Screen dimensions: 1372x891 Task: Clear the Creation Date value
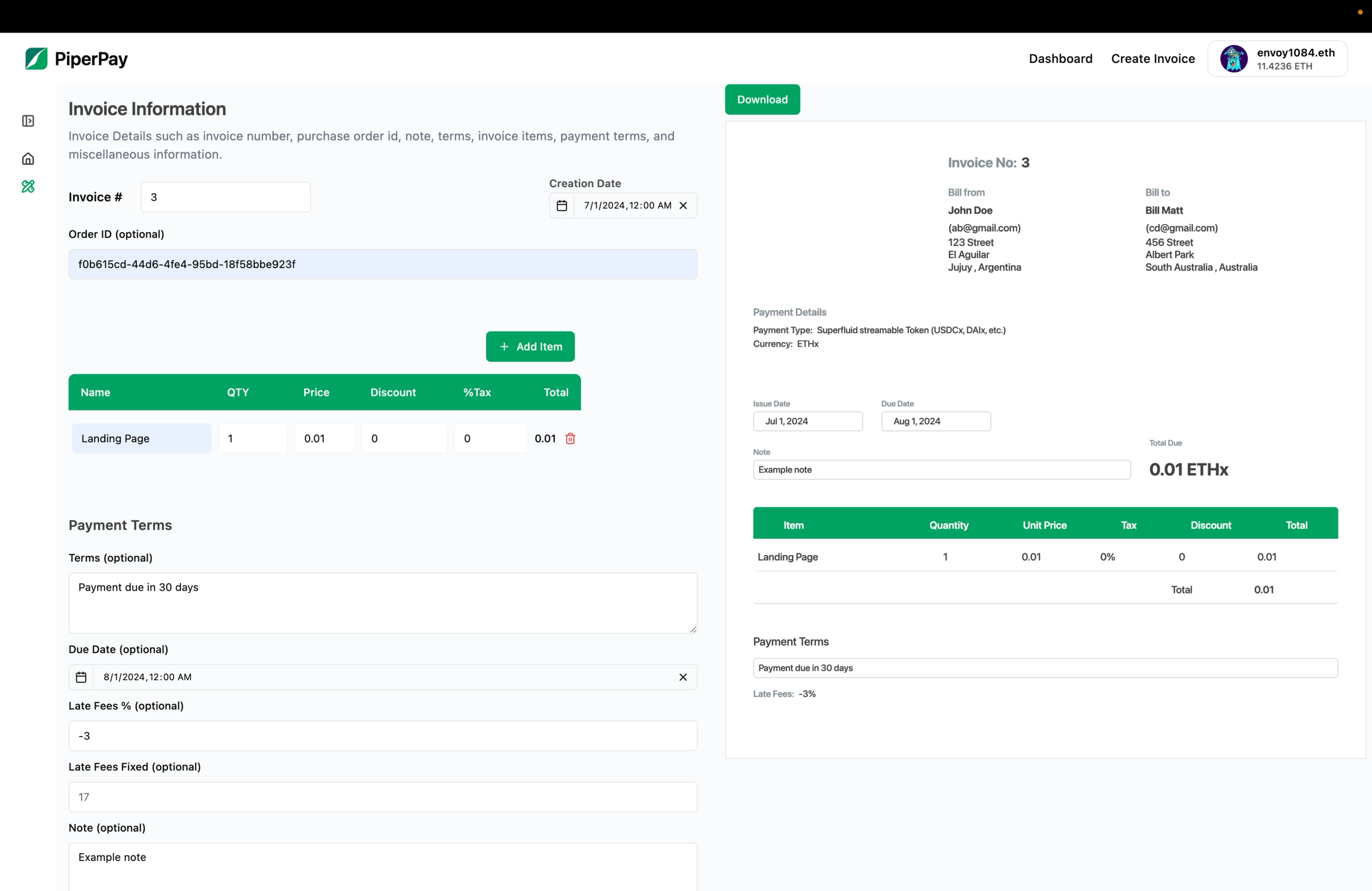click(683, 206)
